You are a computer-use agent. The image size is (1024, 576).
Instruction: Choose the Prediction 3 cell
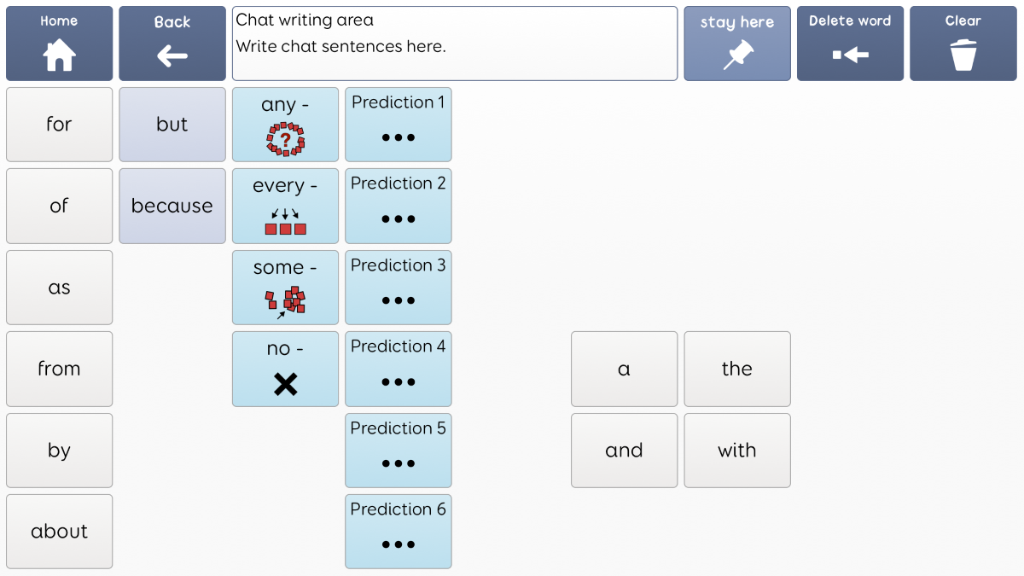[x=398, y=287]
